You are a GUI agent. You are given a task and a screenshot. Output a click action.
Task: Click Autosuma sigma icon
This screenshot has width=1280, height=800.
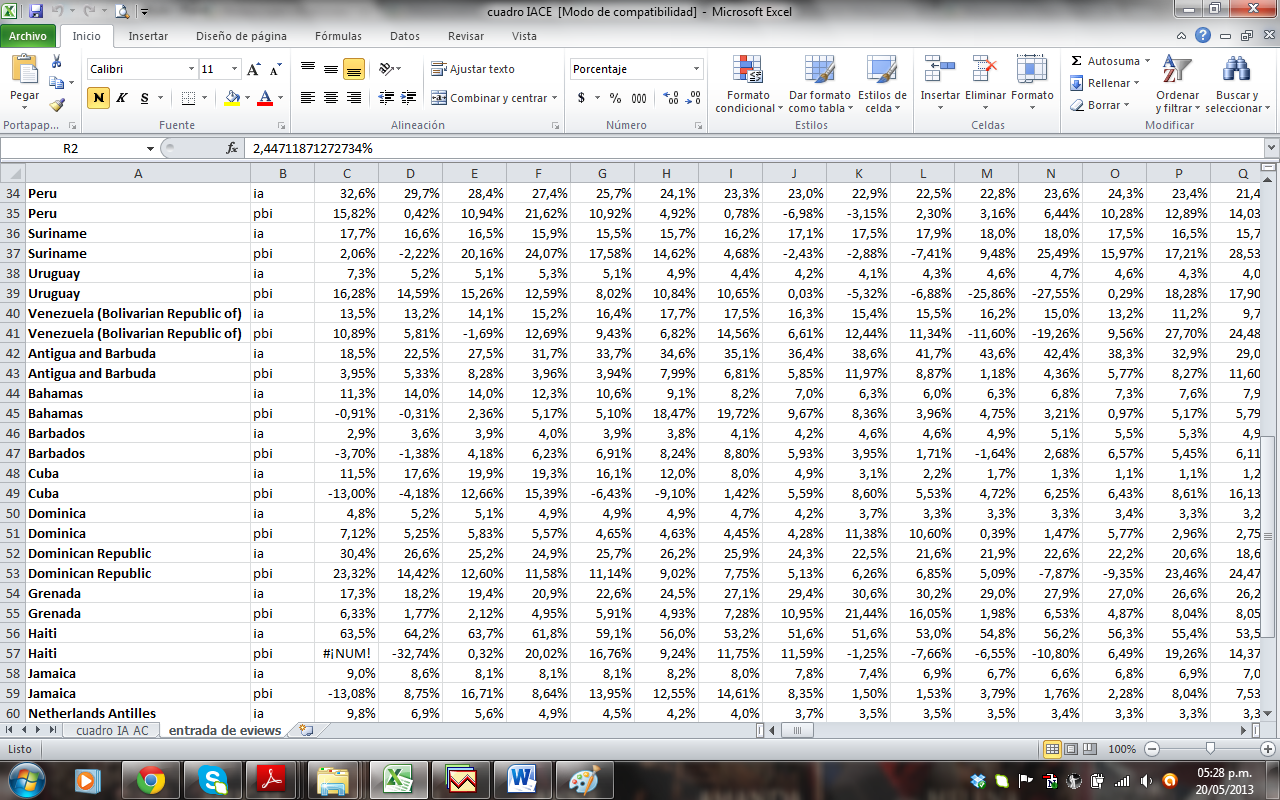[x=1076, y=61]
